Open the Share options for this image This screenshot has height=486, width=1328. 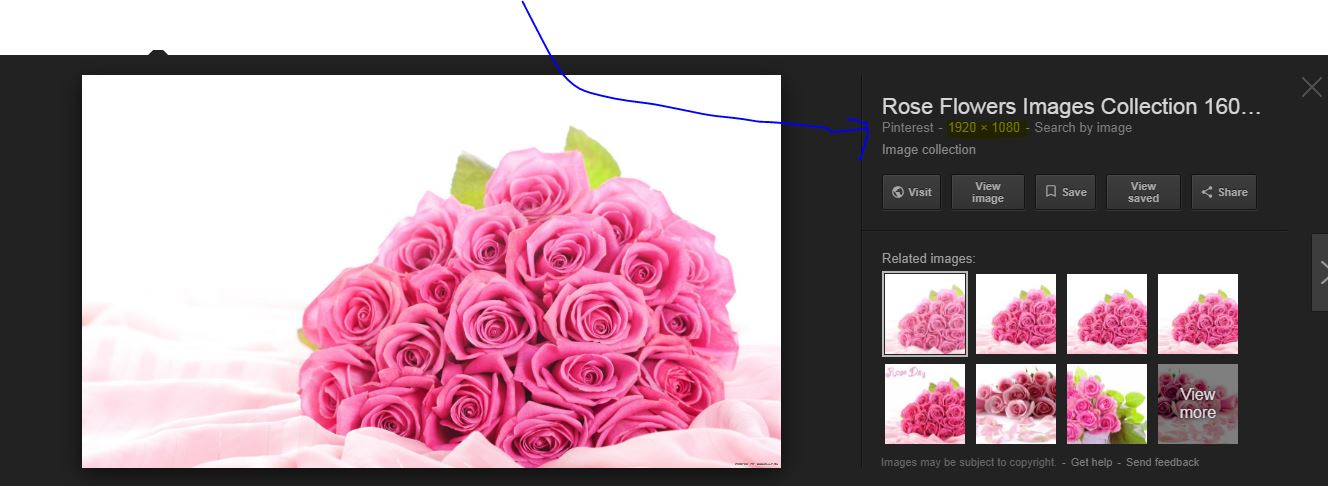[x=1224, y=192]
